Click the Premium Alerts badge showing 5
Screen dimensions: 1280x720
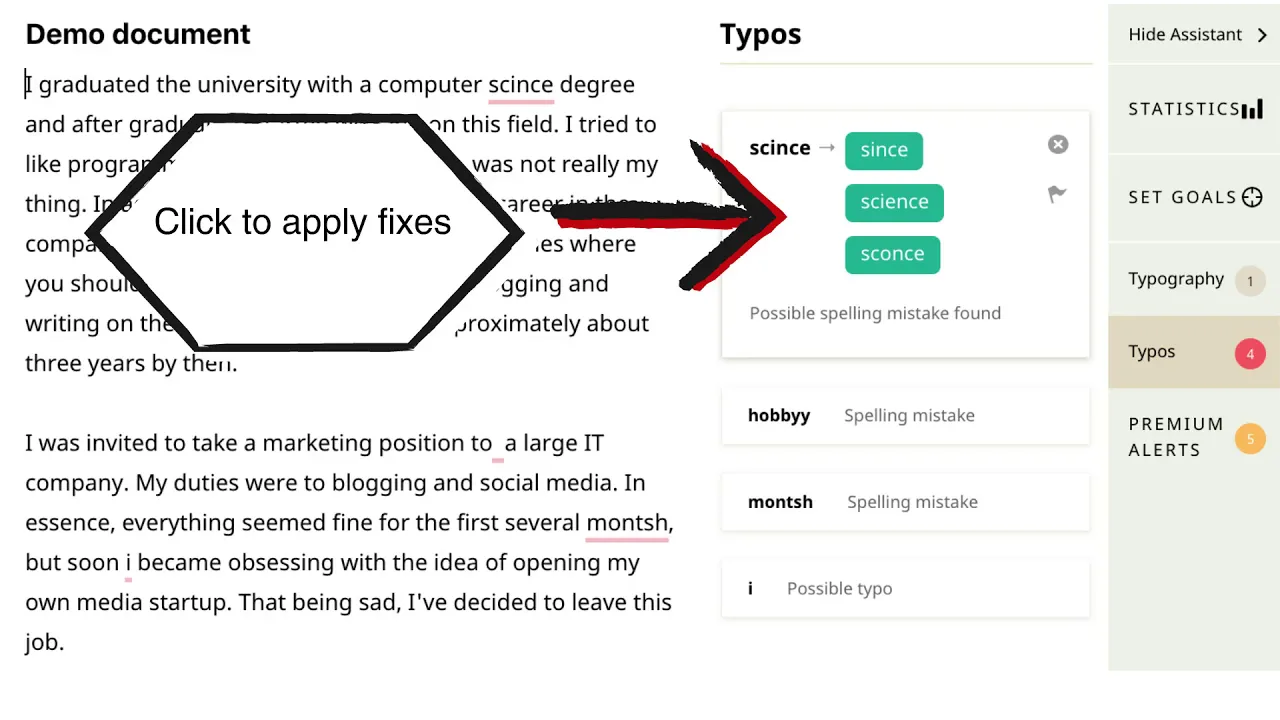pos(1250,438)
